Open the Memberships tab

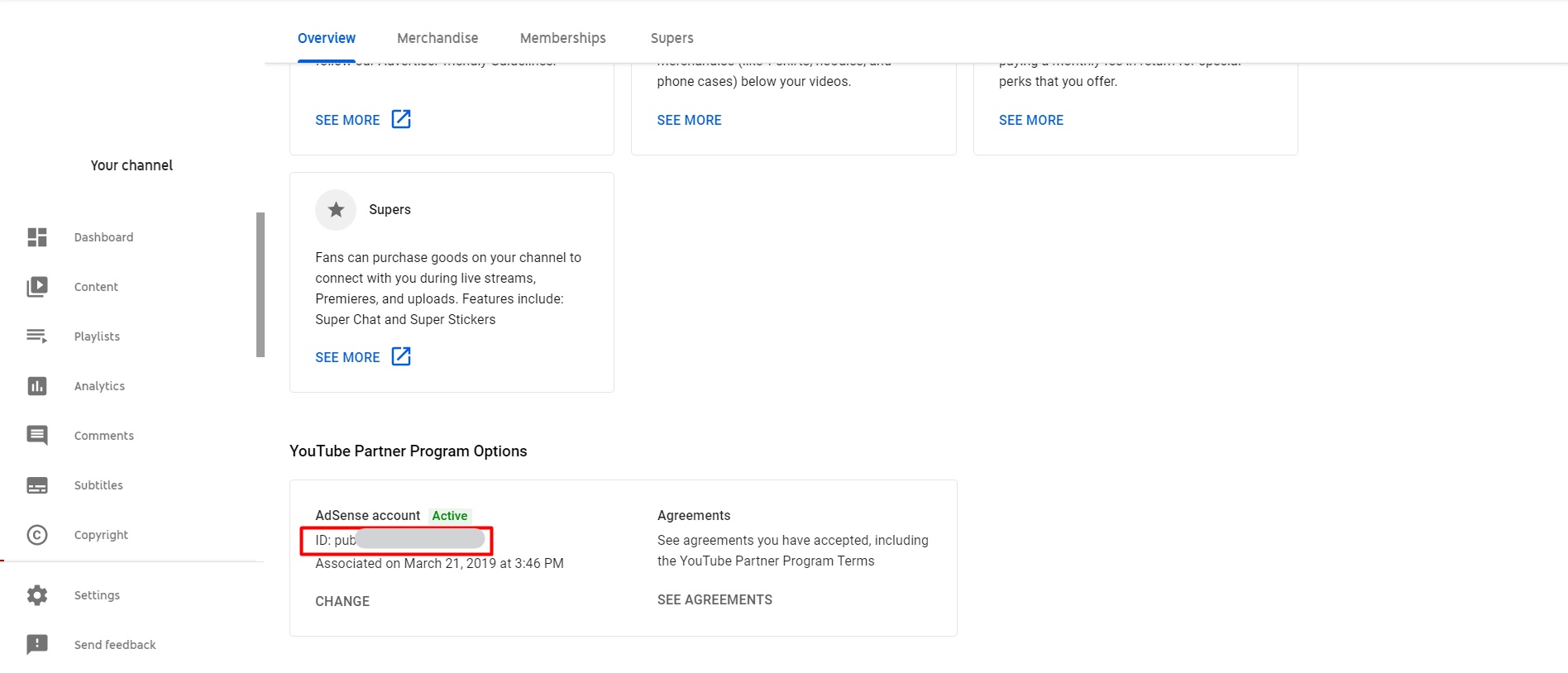563,38
